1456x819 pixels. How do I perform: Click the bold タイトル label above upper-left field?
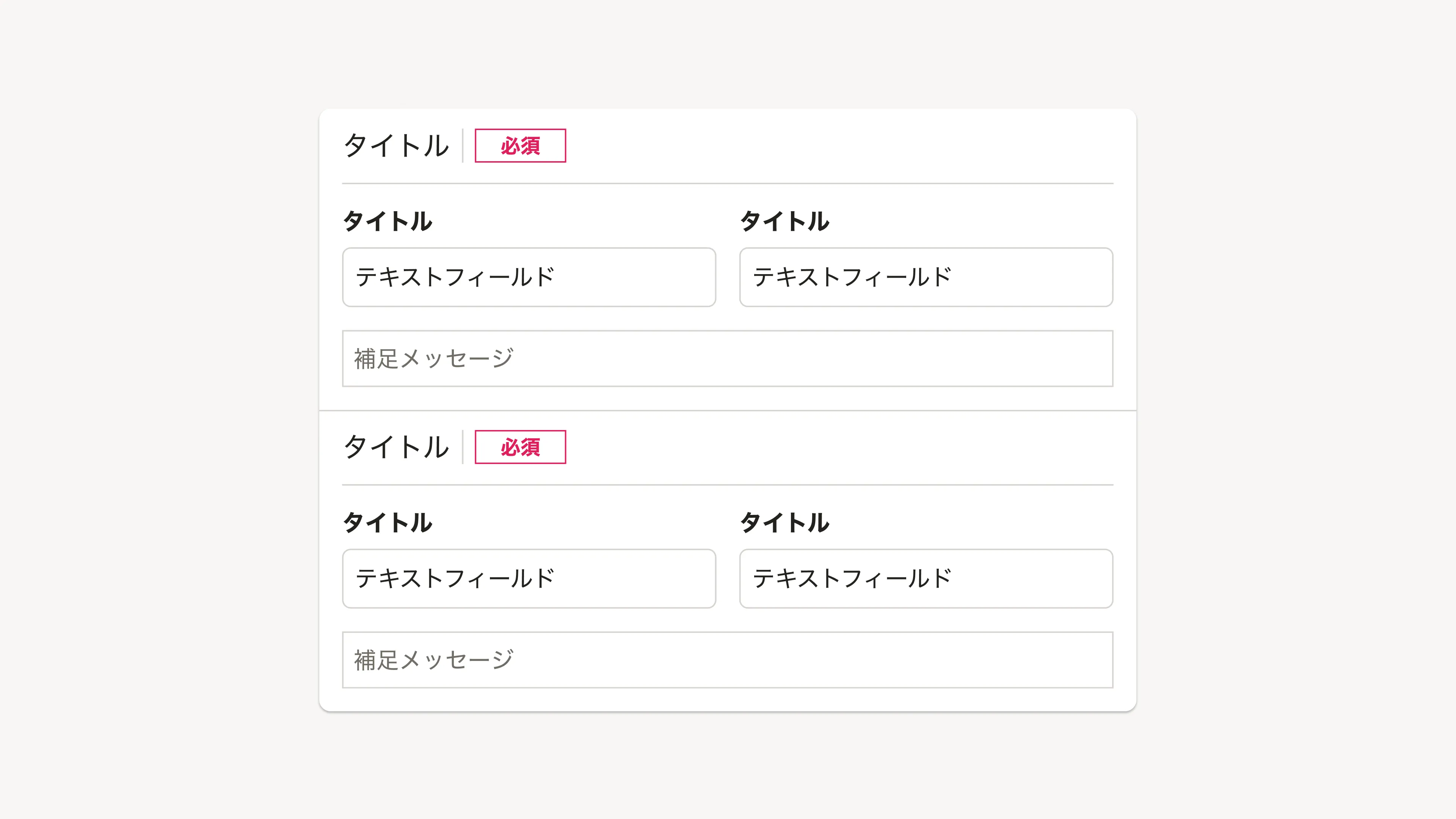click(x=388, y=221)
